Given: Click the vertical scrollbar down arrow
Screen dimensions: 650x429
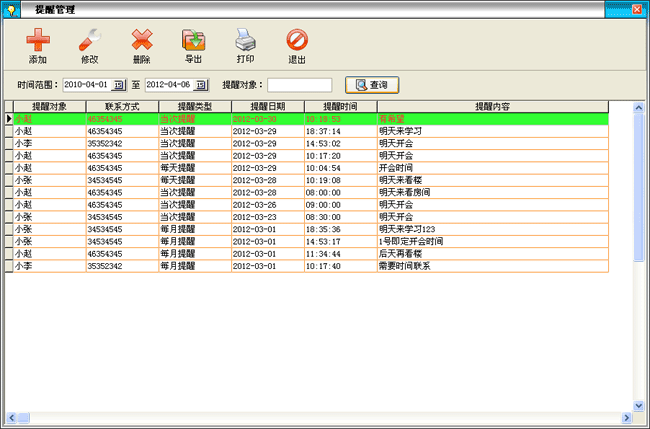Looking at the screenshot, I should click(639, 404).
